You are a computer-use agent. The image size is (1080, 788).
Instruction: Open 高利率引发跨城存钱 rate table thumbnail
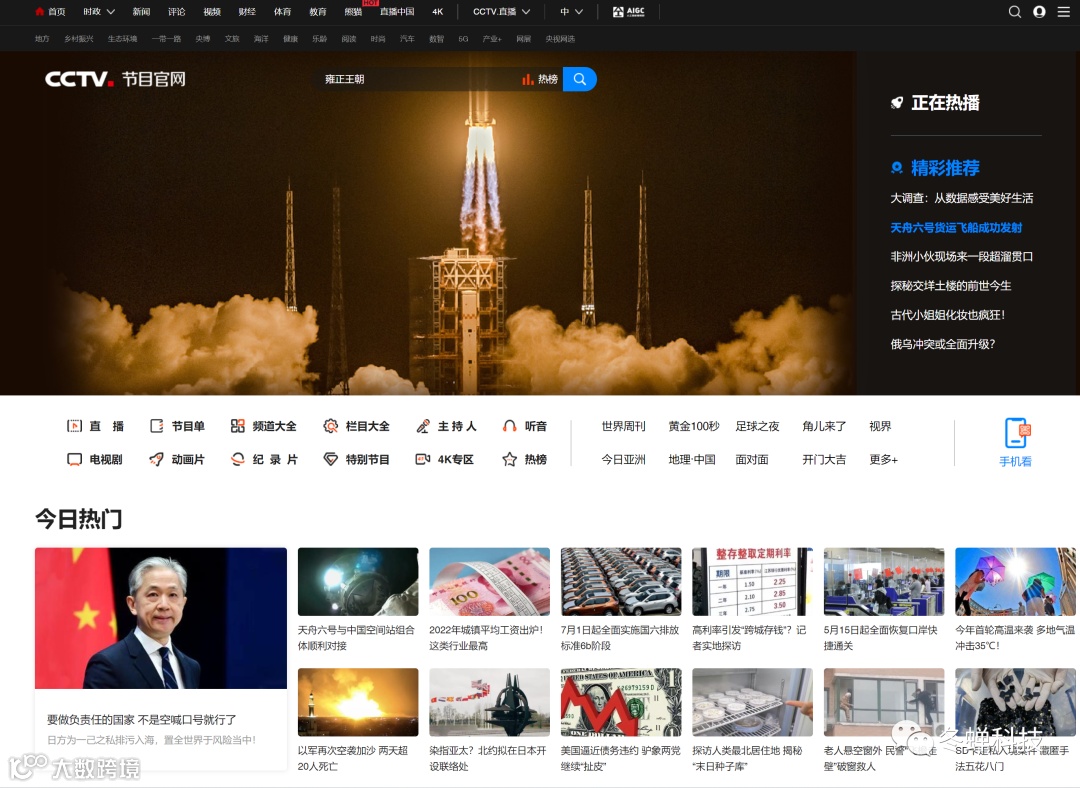(753, 581)
